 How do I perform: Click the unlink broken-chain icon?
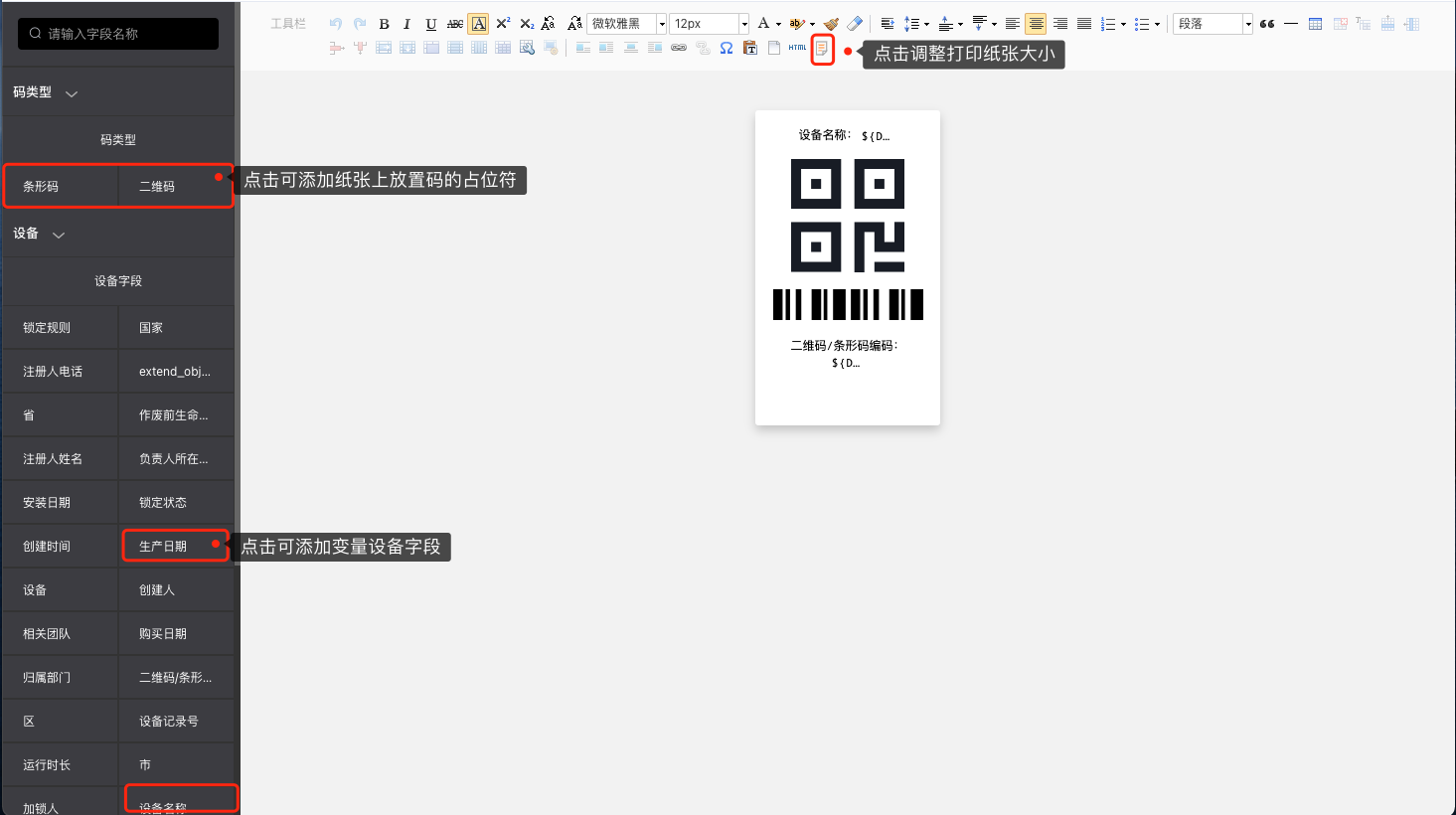[x=703, y=48]
